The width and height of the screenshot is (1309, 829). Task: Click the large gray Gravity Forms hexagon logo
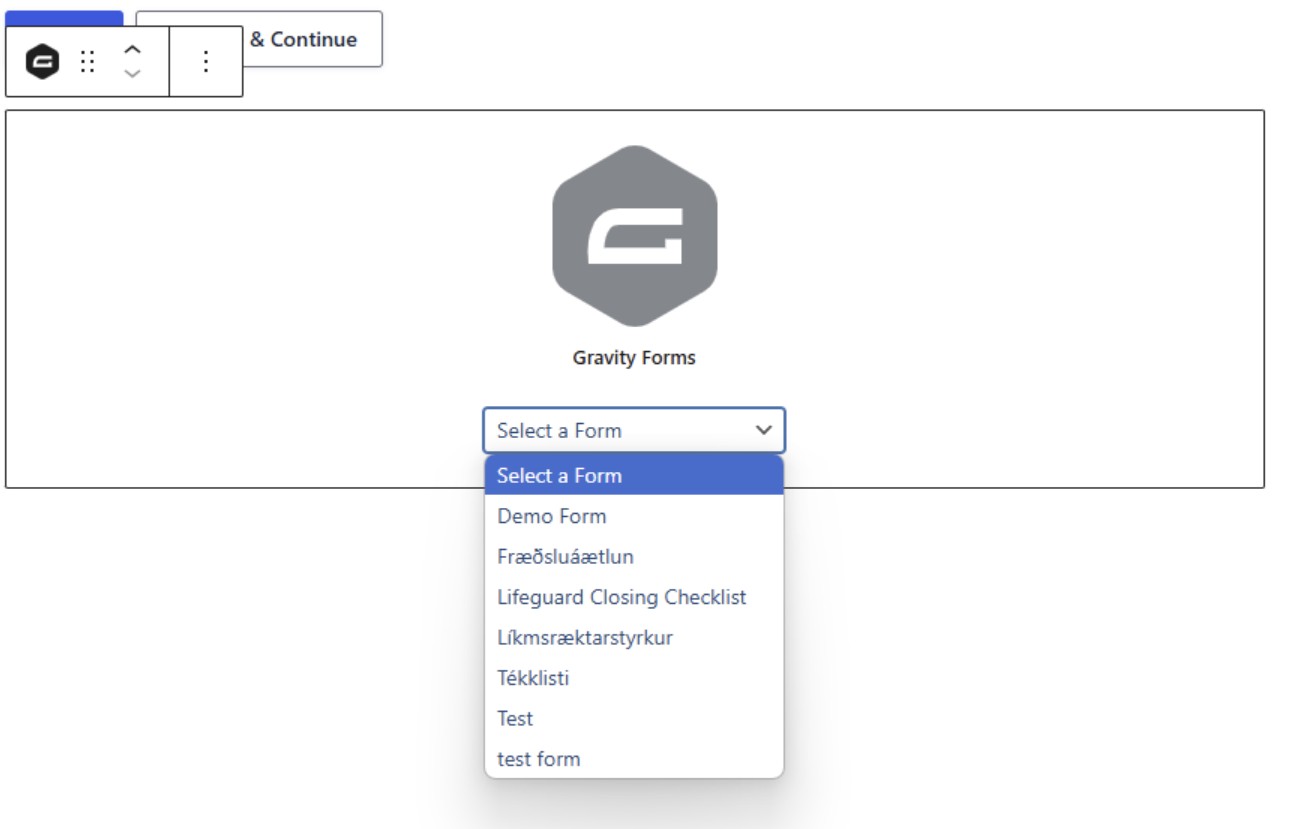635,236
